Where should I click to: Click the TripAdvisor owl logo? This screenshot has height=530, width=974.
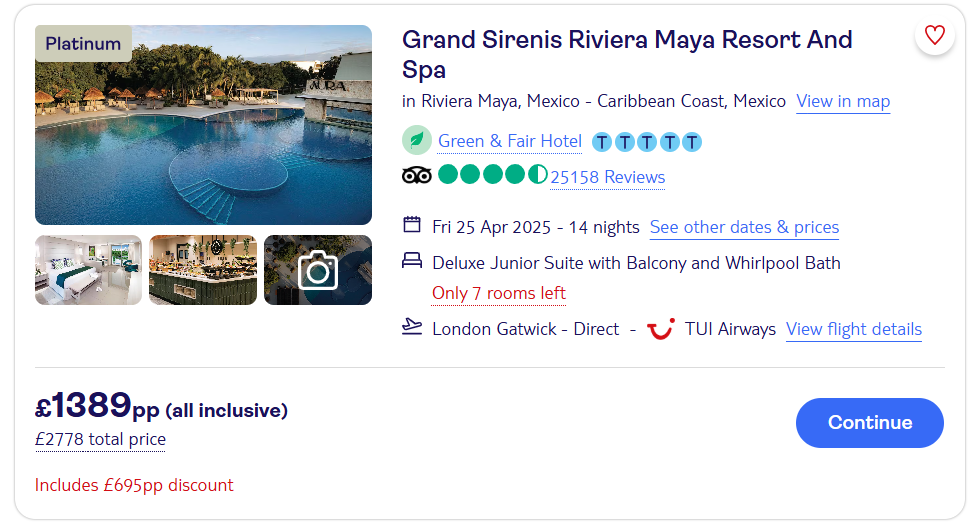point(416,176)
